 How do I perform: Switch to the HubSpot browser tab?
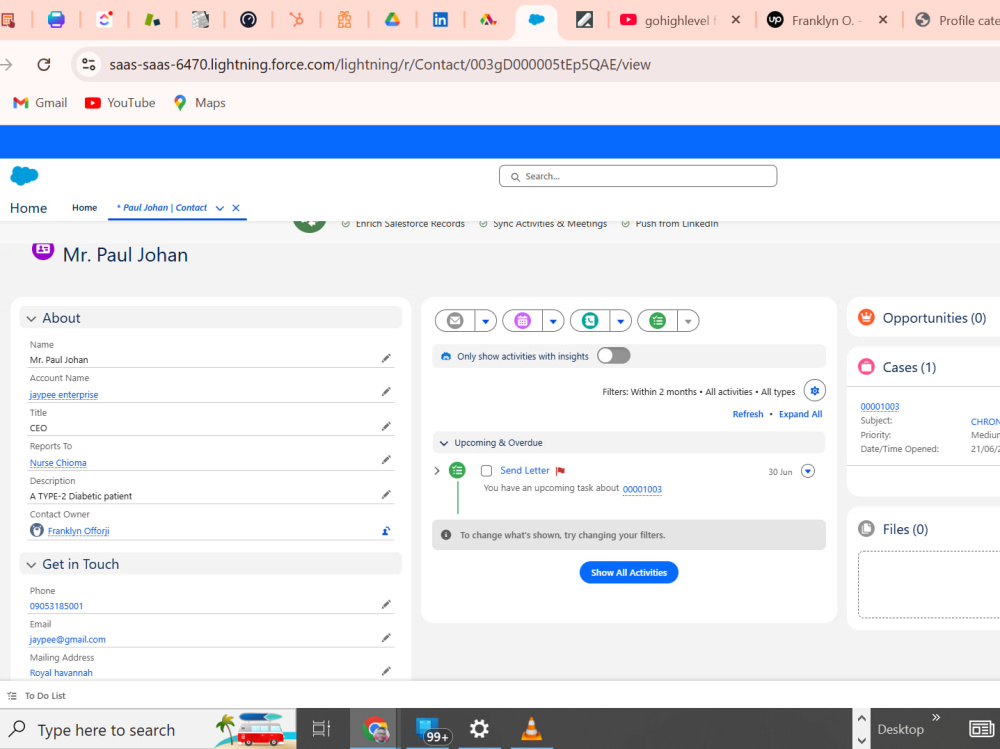(x=296, y=20)
